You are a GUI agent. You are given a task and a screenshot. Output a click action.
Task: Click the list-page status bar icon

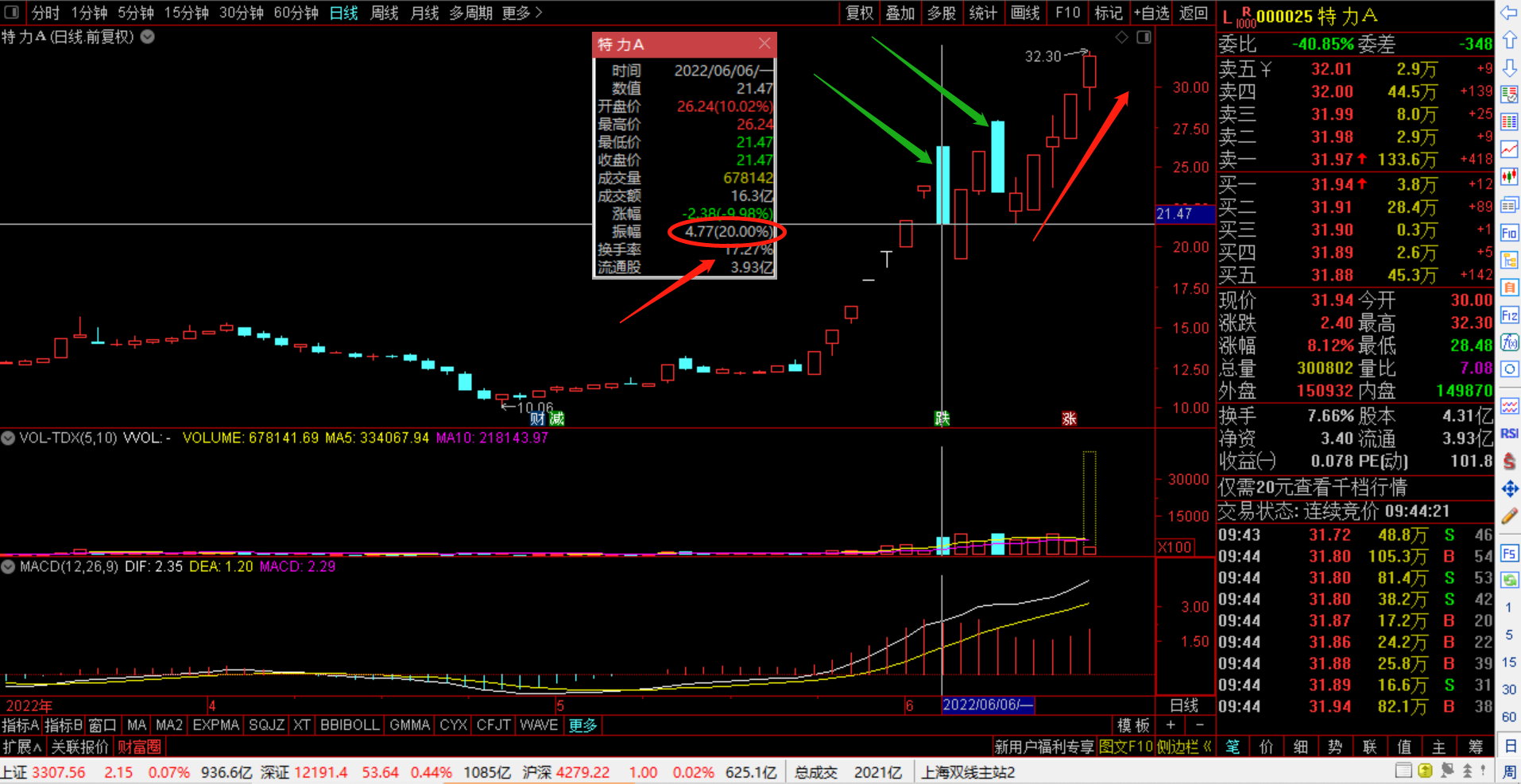(1404, 771)
